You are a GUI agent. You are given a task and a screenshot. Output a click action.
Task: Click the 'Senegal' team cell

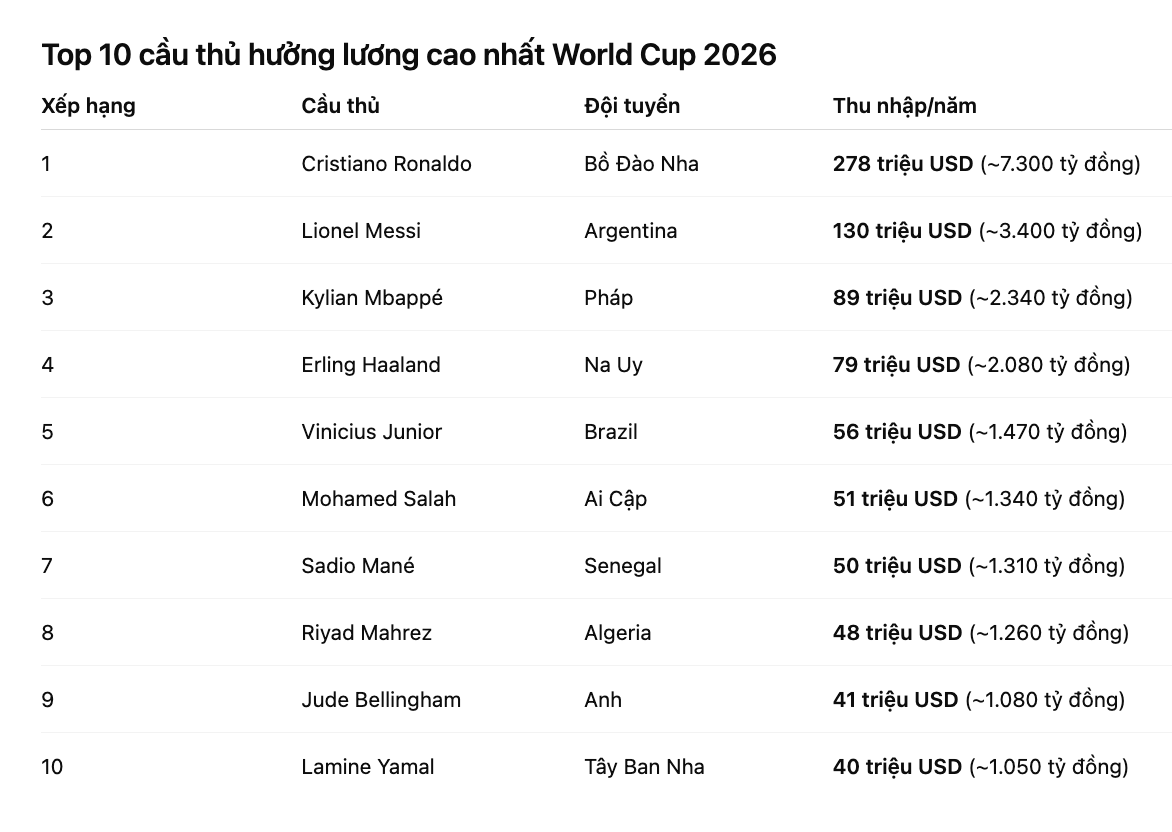623,566
